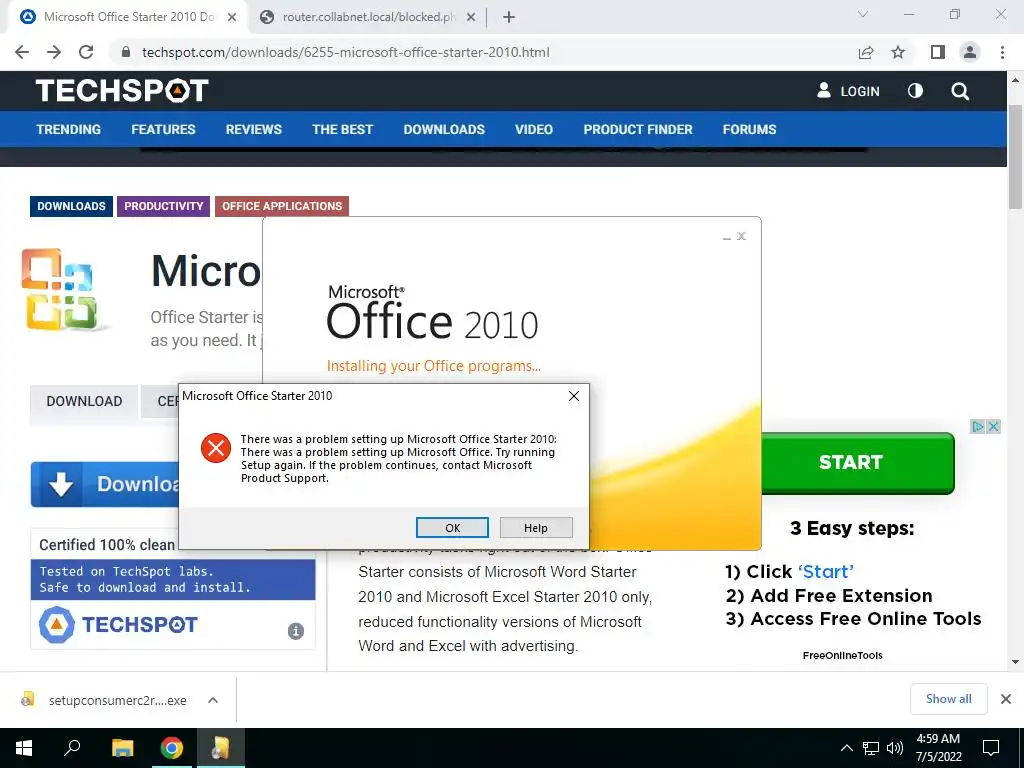Click the page vertical scrollbar thumb
Screen dimensions: 1024x768
[x=1015, y=157]
